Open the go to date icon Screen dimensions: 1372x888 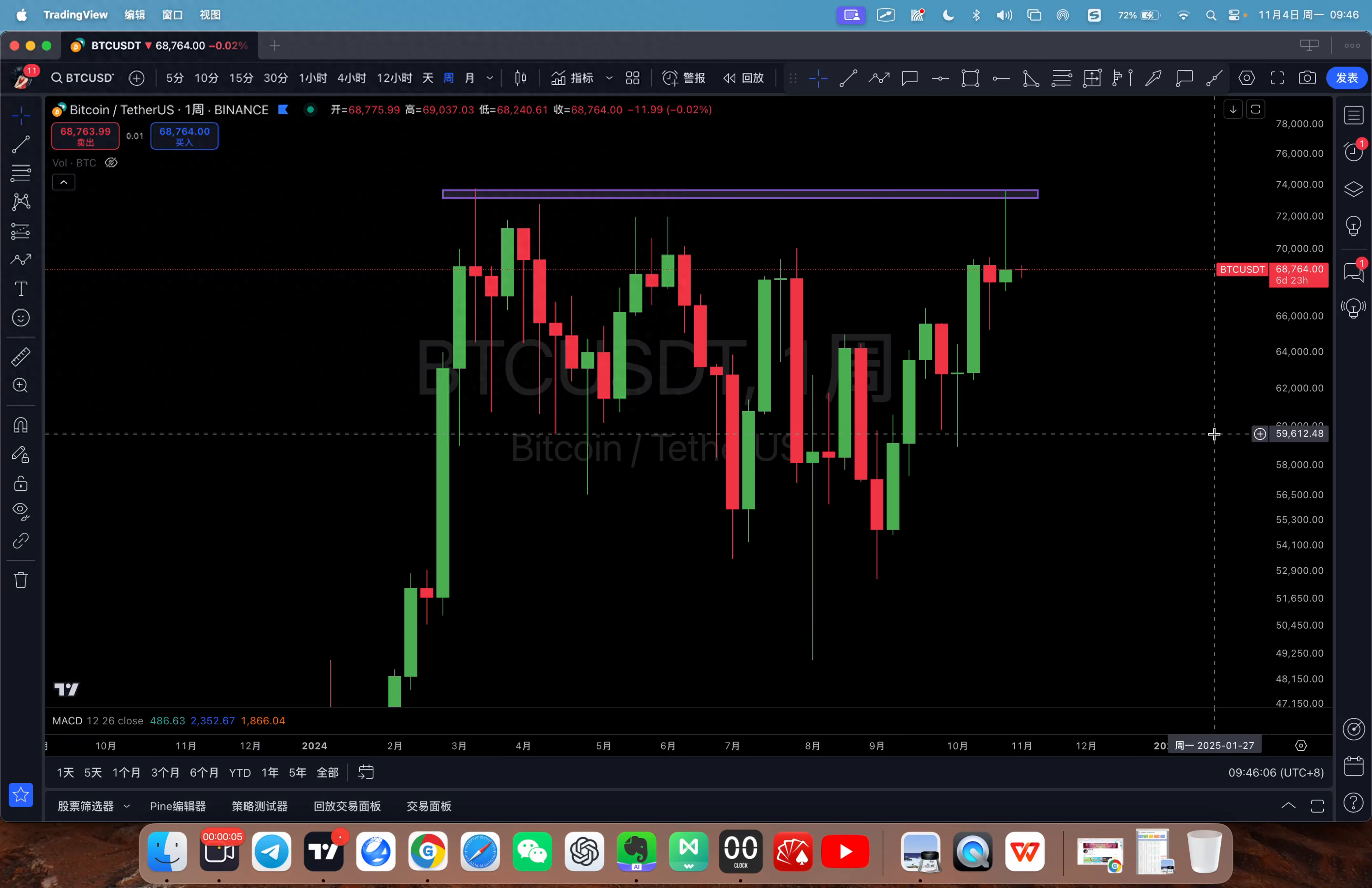tap(366, 773)
